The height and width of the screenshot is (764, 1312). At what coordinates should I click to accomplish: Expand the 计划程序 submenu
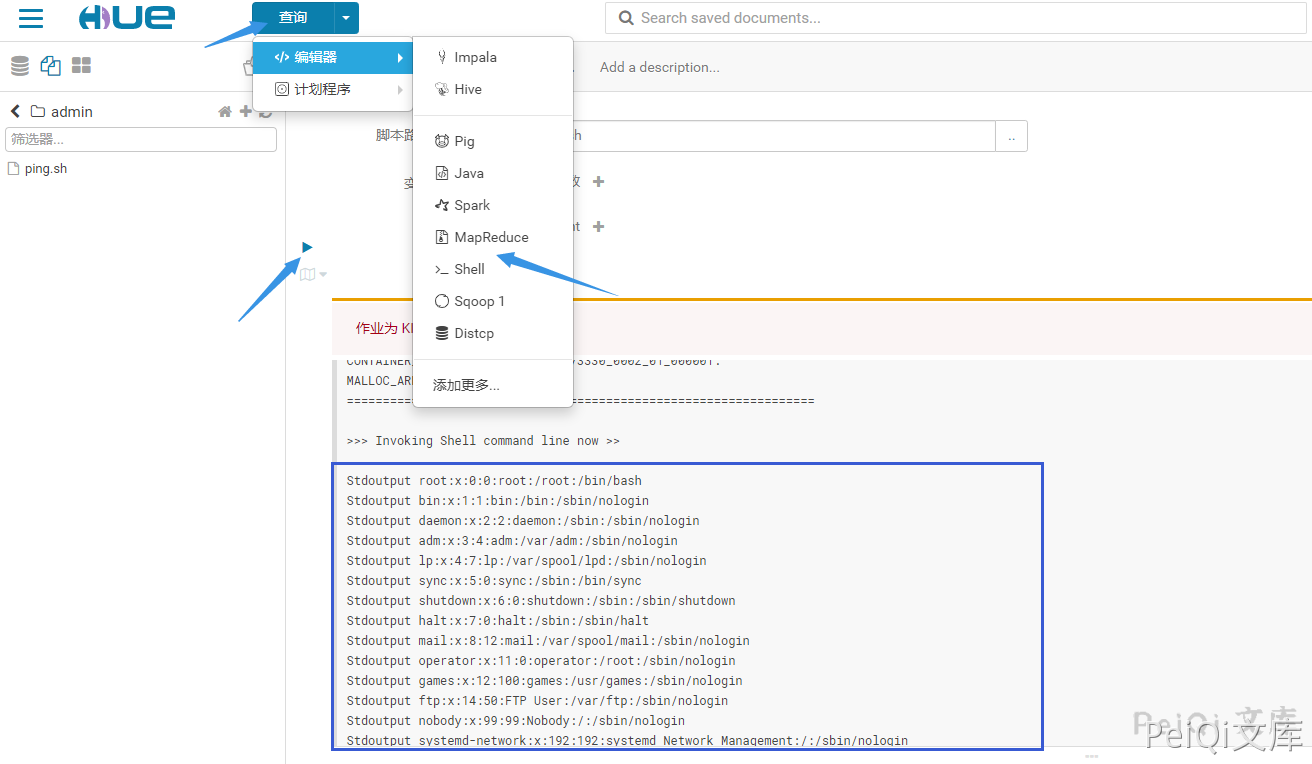click(332, 89)
